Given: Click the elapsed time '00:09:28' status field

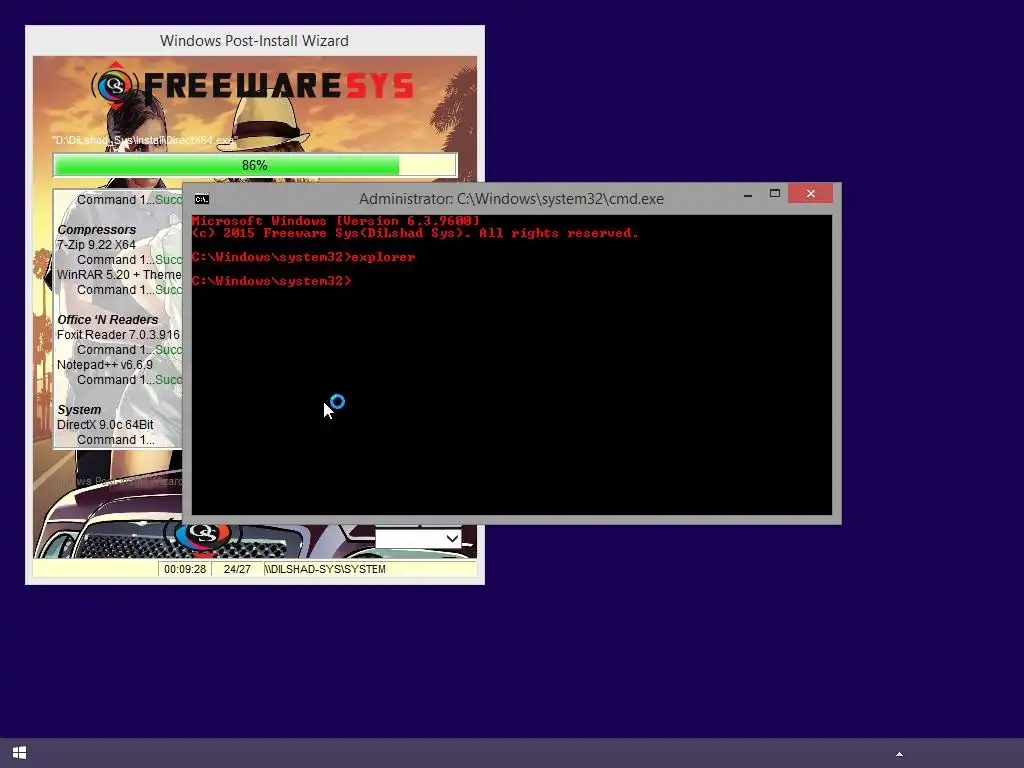Looking at the screenshot, I should tap(185, 569).
